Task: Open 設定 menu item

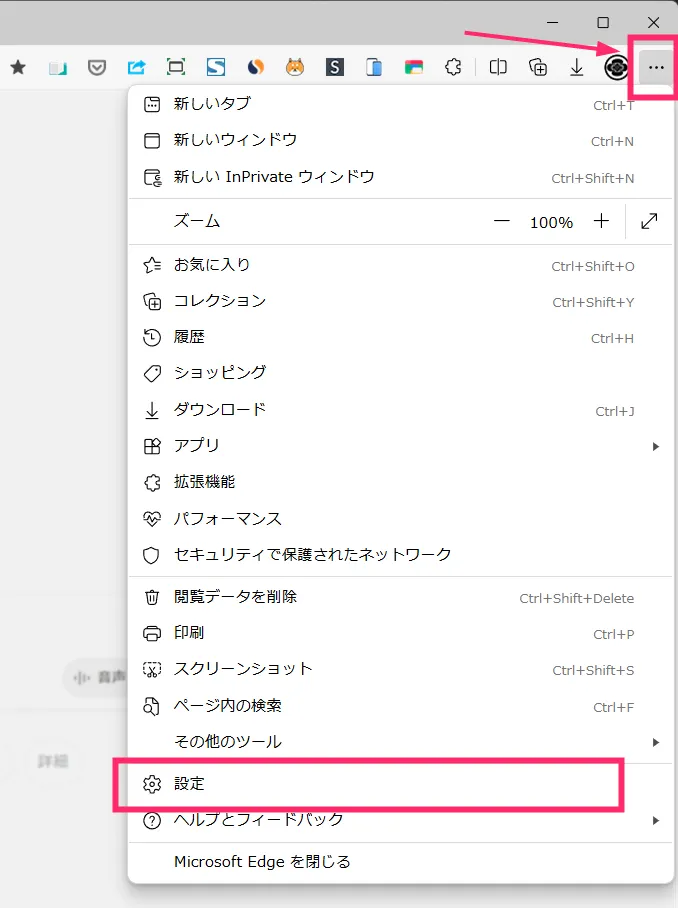Action: coord(400,783)
